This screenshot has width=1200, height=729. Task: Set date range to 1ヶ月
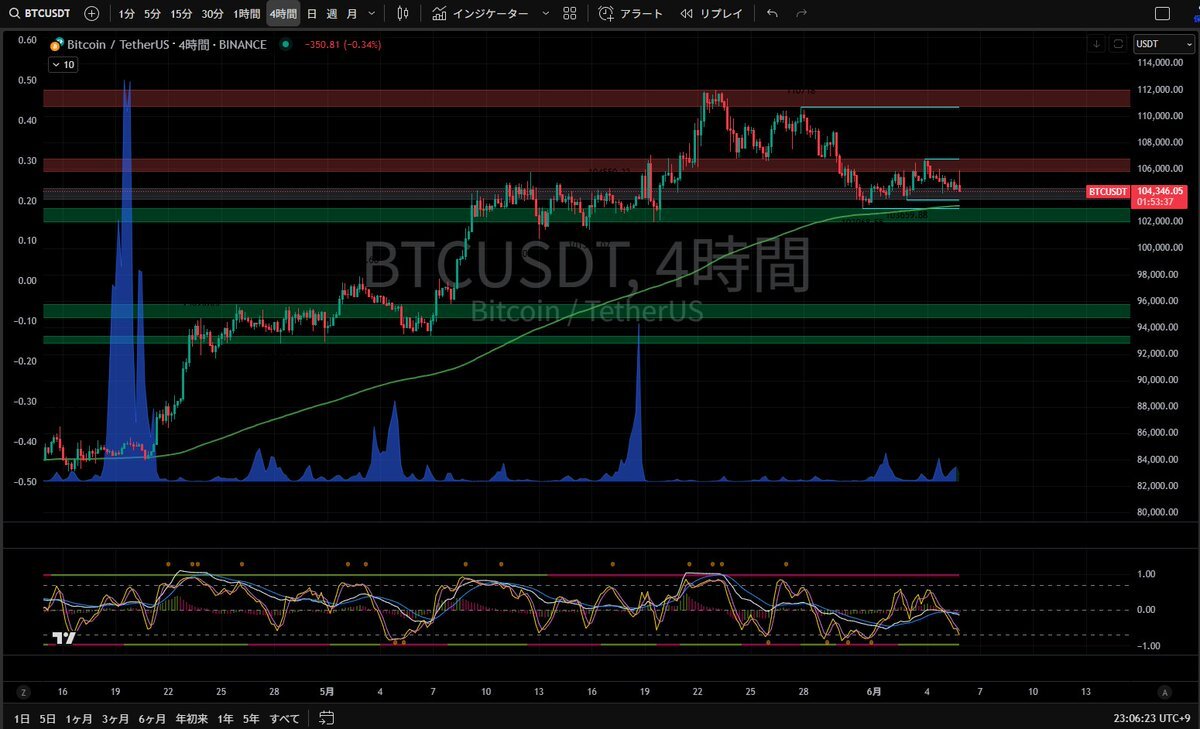pos(79,718)
